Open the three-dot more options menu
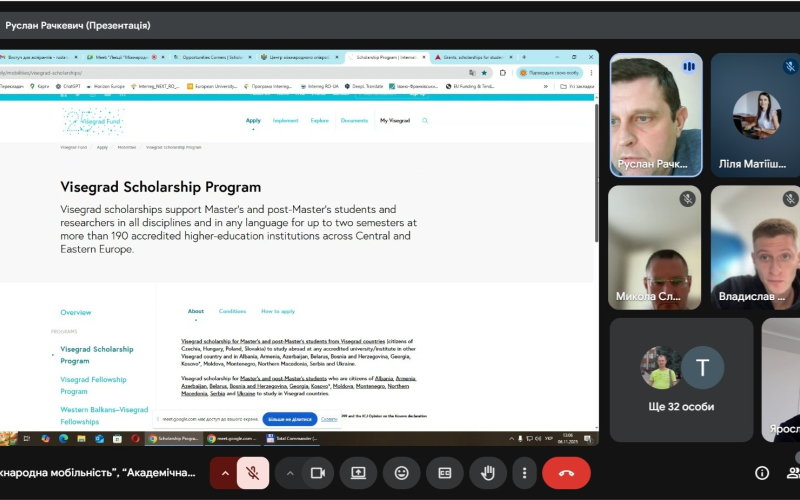Viewport: 800px width, 500px height. click(524, 472)
